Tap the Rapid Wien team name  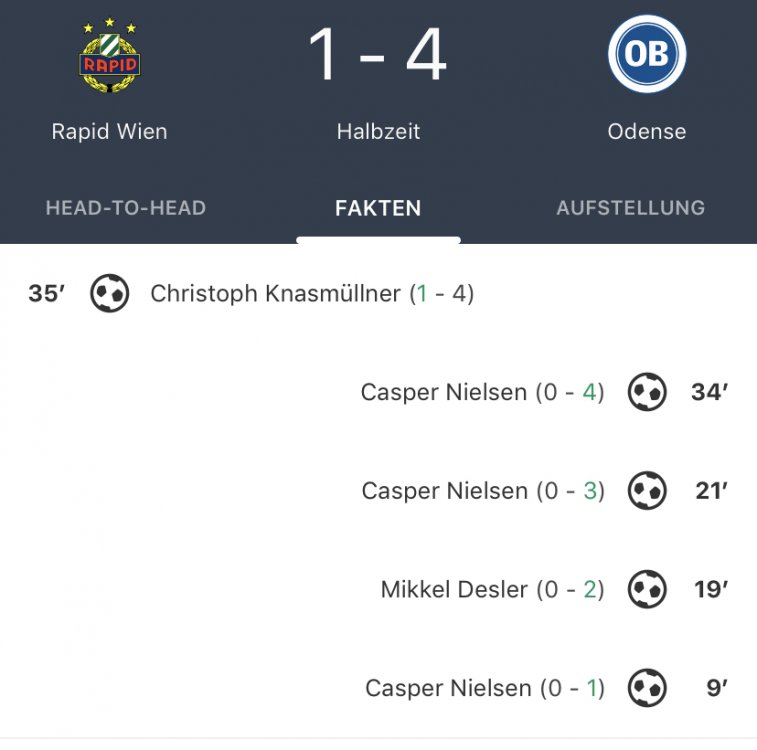pyautogui.click(x=110, y=131)
